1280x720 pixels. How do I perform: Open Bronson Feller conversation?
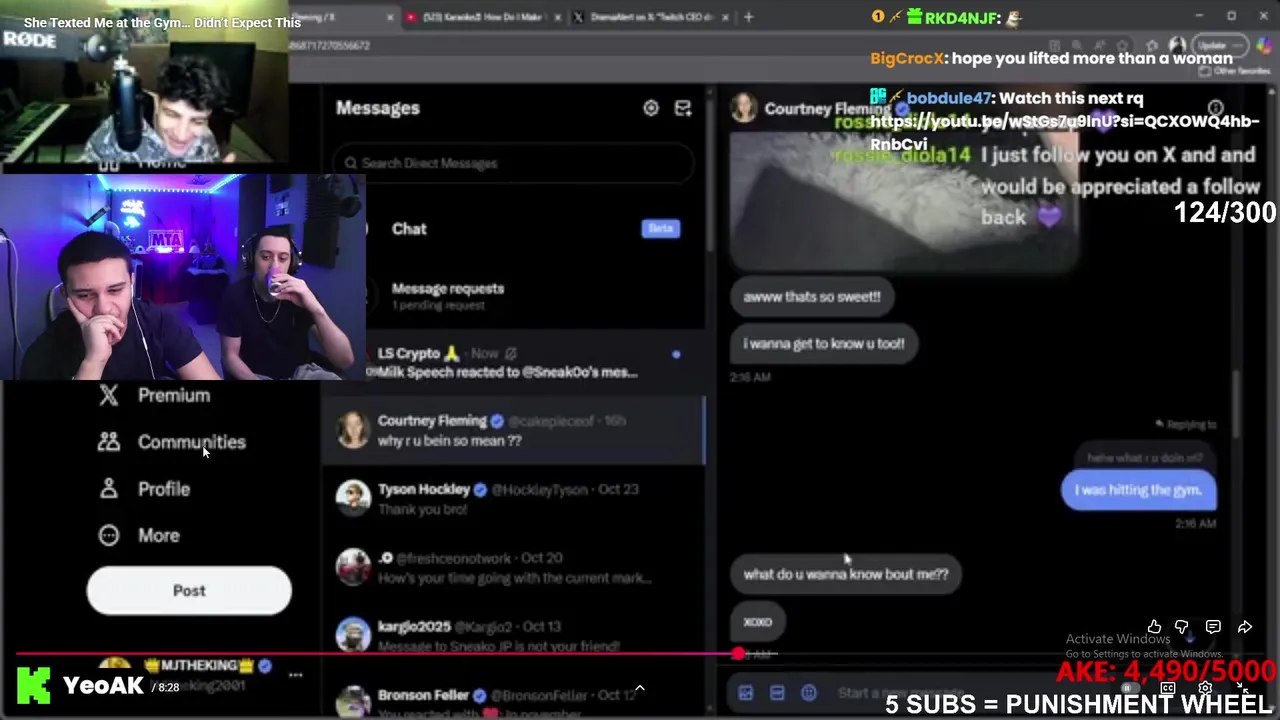(513, 698)
